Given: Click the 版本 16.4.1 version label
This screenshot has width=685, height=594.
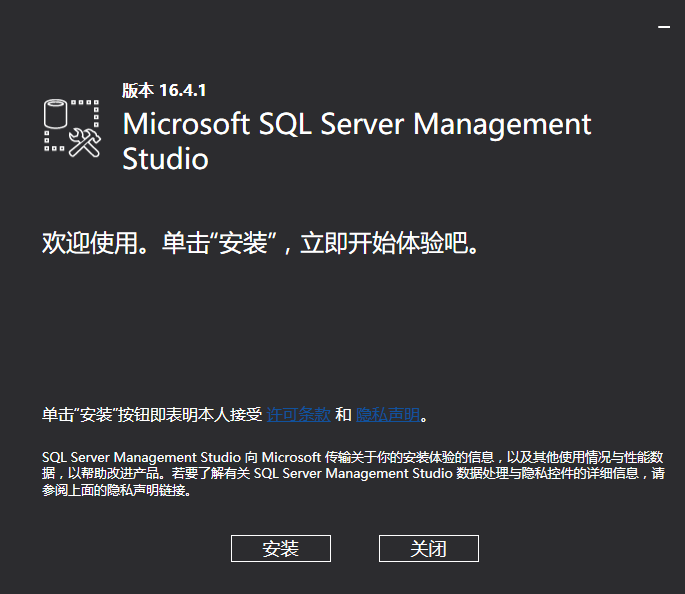Looking at the screenshot, I should click(164, 90).
